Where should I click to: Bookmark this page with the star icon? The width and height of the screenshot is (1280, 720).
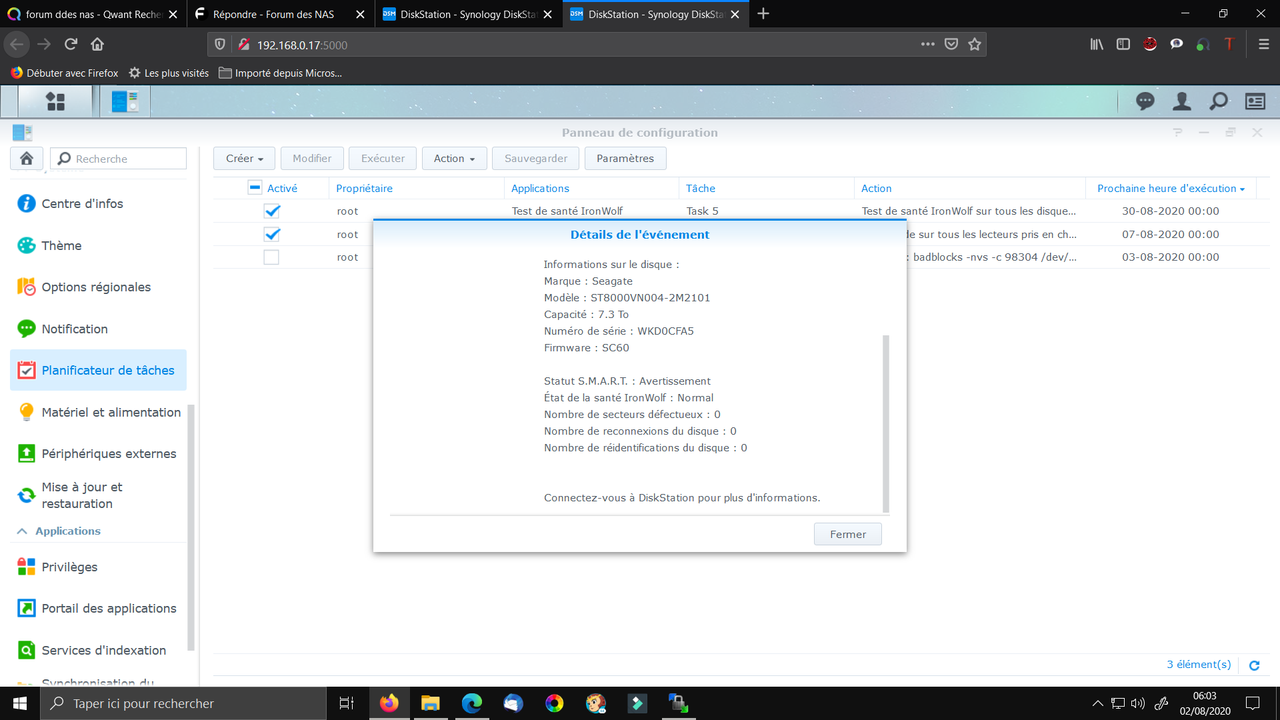974,44
